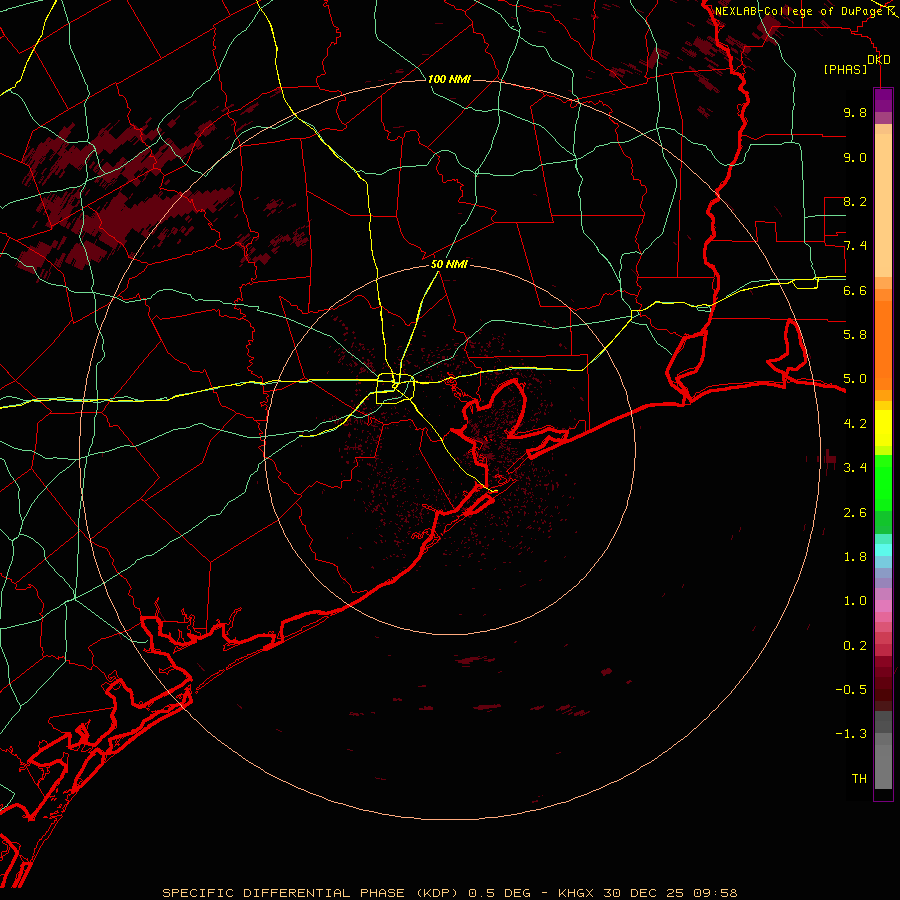Click the 8.2 legend value
The width and height of the screenshot is (900, 900).
click(x=855, y=201)
